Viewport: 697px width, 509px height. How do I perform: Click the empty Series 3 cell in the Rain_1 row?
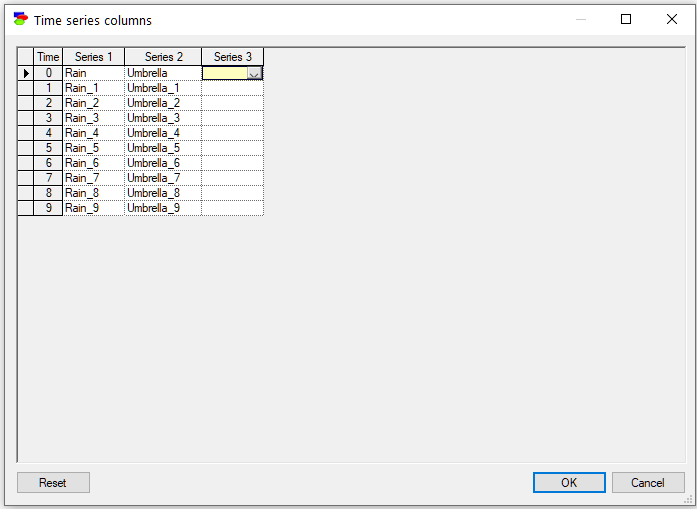click(232, 88)
